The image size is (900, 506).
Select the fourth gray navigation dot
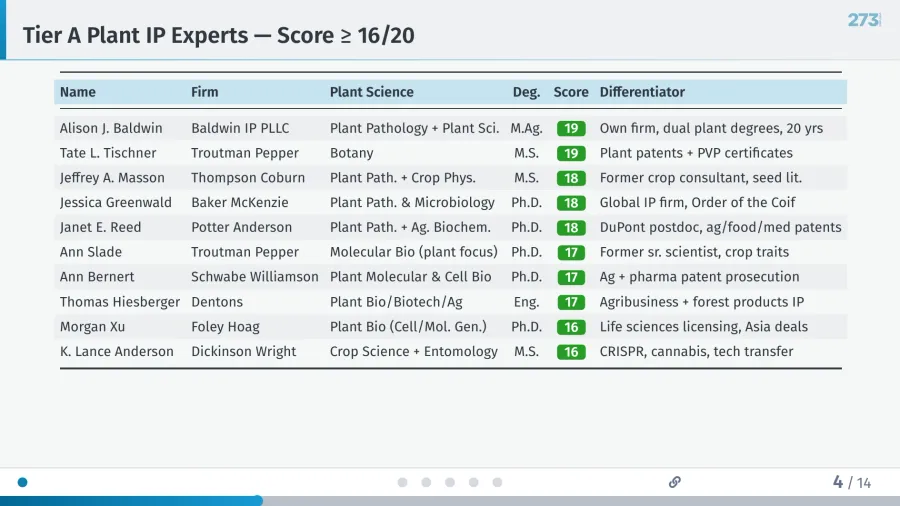[x=474, y=482]
